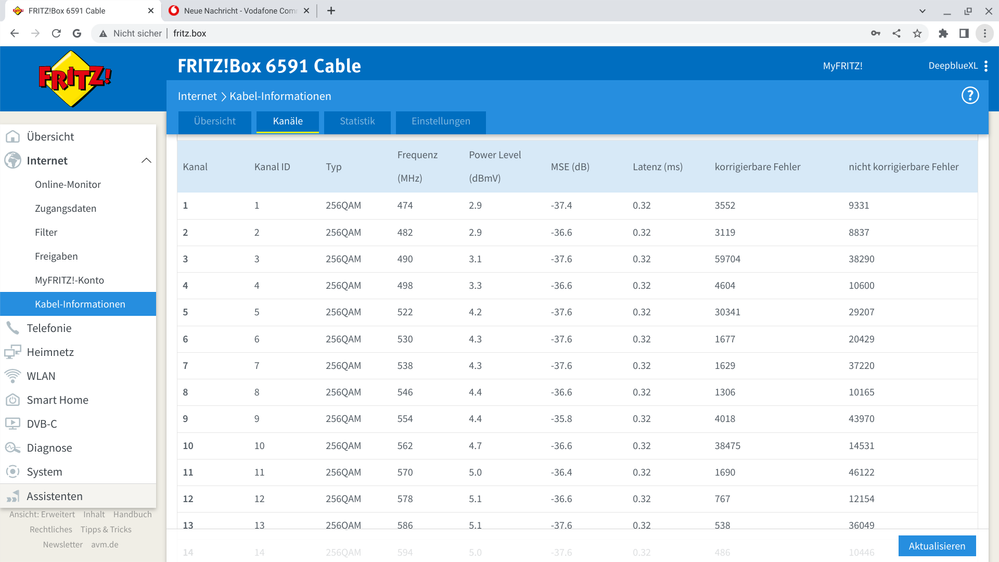This screenshot has height=562, width=999.
Task: Collapse the Internet menu section
Action: (146, 161)
